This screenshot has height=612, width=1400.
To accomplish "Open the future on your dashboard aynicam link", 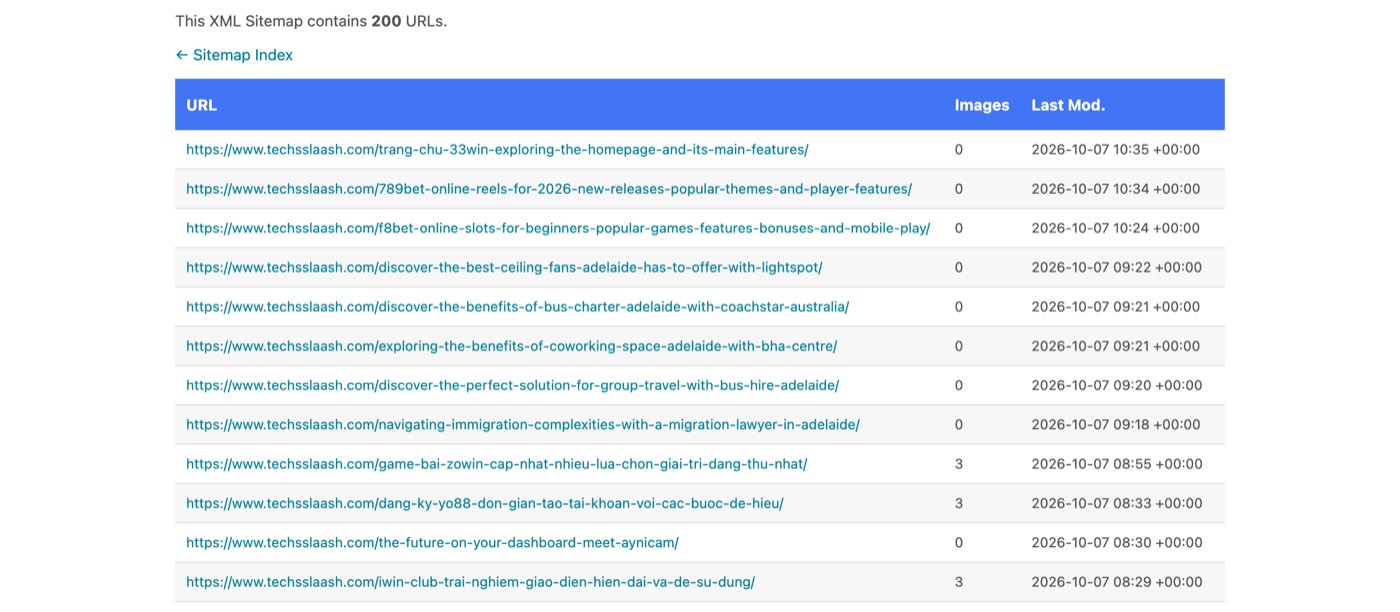I will click(432, 542).
